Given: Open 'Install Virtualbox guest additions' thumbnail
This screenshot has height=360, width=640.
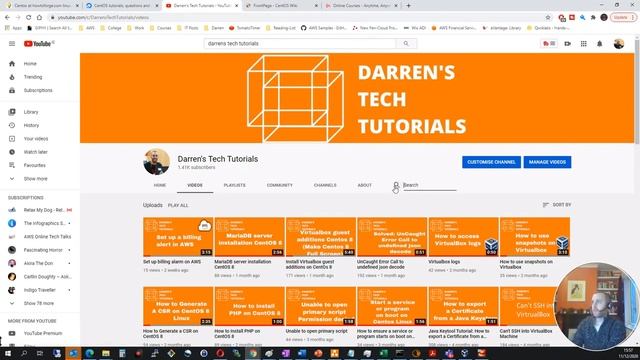Looking at the screenshot, I should [x=321, y=237].
